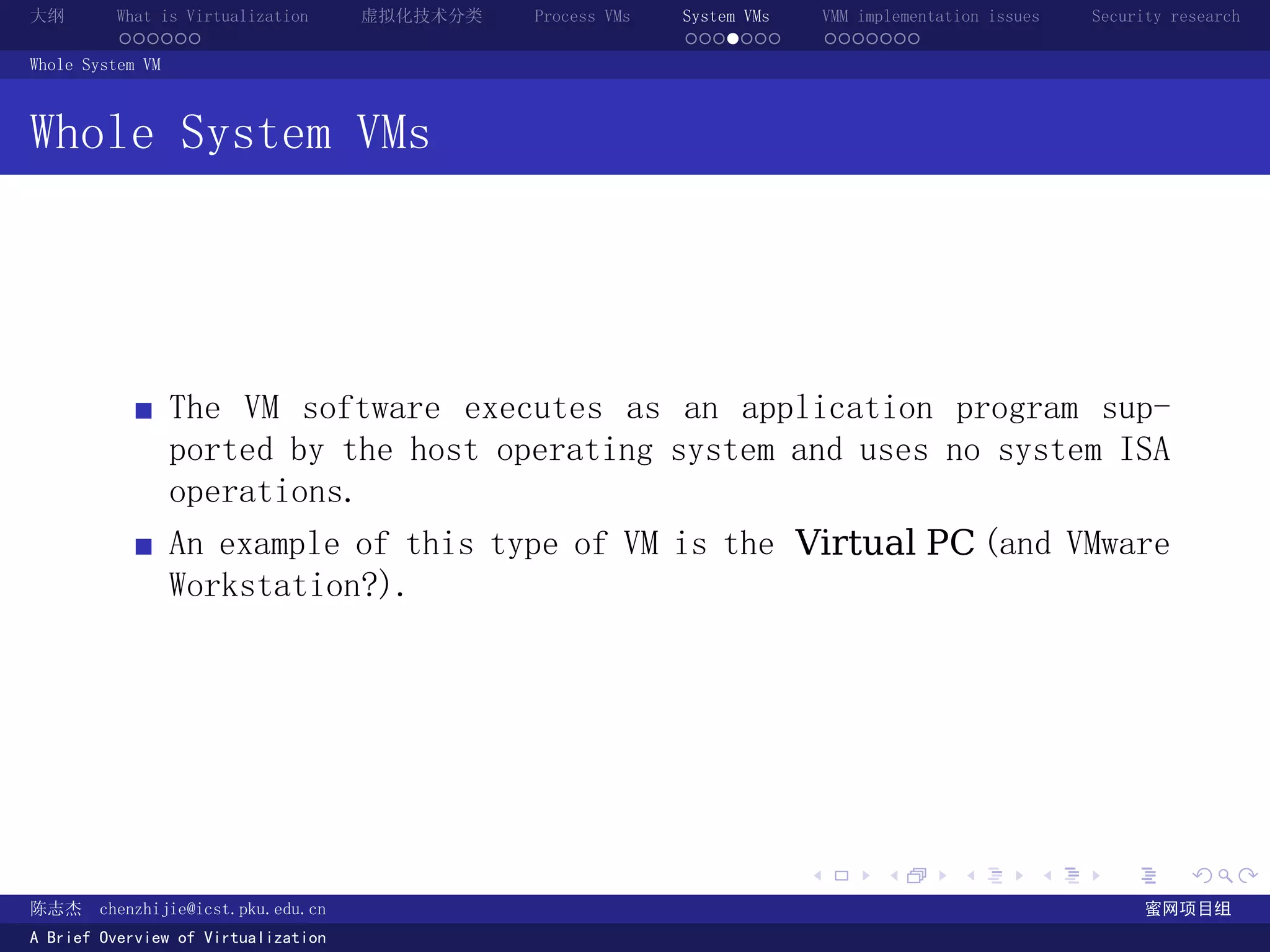Click the go-forward curved arrow icon

point(1248,876)
